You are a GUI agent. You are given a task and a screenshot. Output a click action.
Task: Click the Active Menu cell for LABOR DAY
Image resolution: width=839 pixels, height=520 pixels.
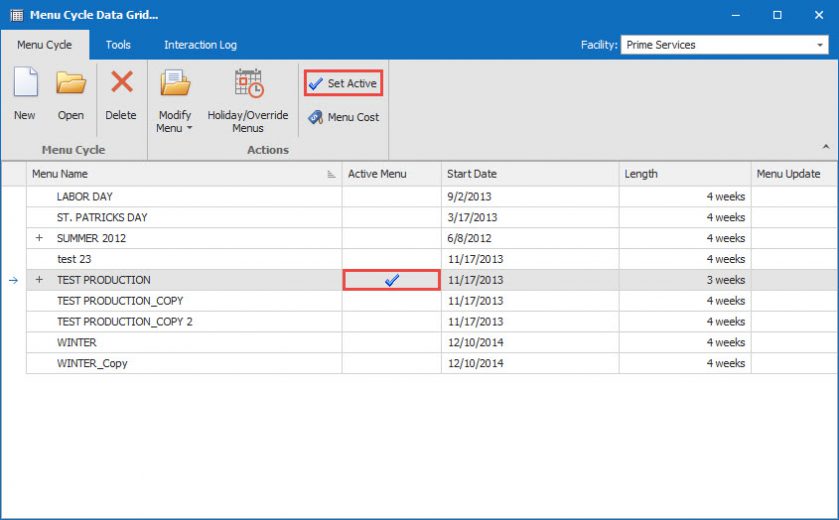click(391, 197)
